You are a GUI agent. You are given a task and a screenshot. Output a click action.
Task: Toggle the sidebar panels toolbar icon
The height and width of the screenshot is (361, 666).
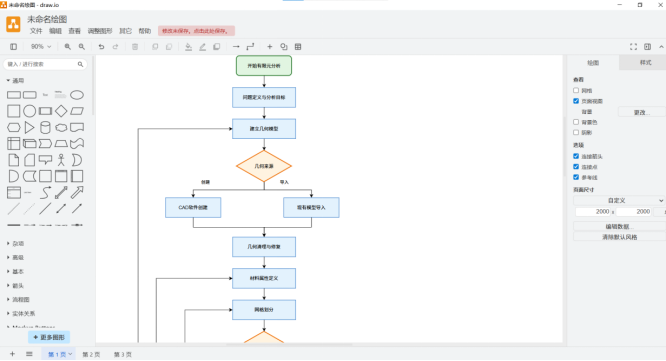click(x=14, y=47)
